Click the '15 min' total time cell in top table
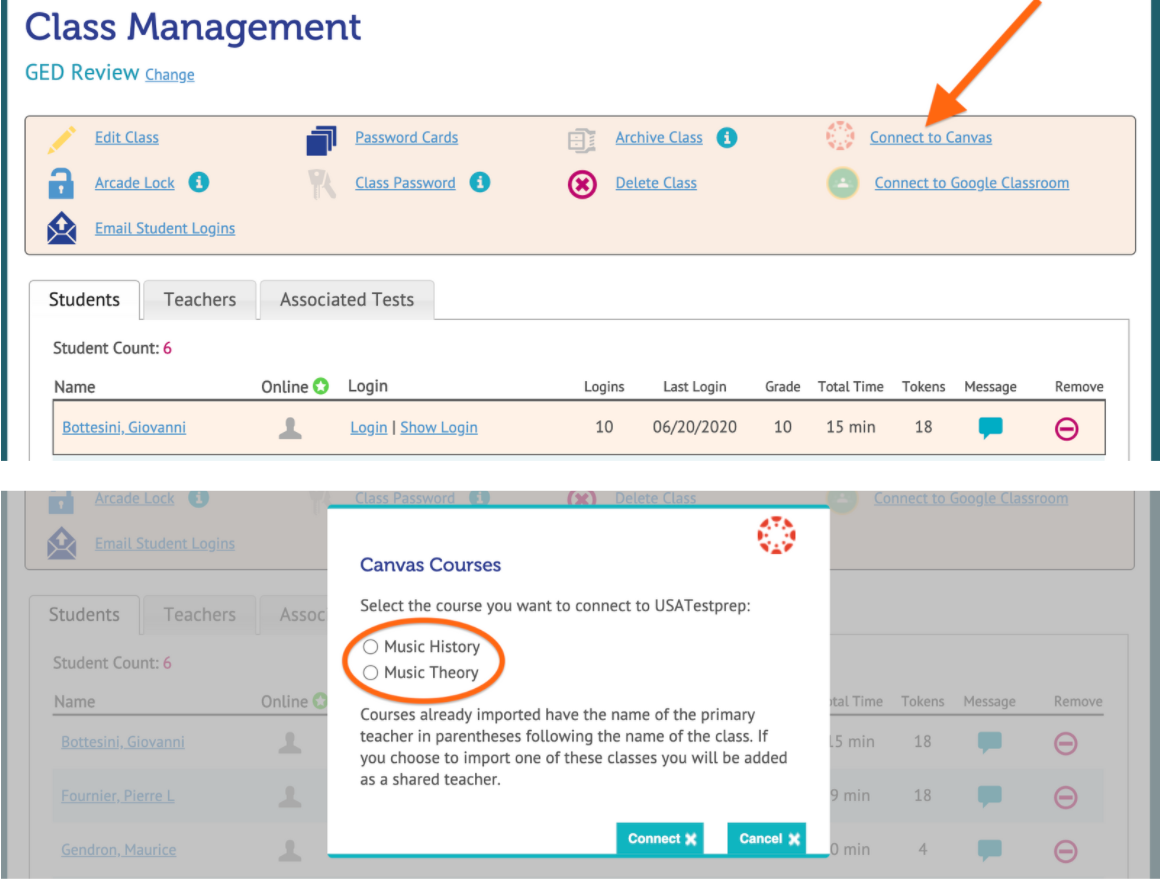The width and height of the screenshot is (1160, 880). tap(851, 427)
